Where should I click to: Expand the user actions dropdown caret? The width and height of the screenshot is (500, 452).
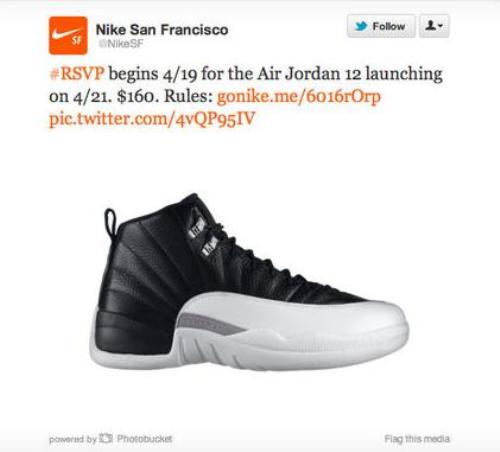441,26
